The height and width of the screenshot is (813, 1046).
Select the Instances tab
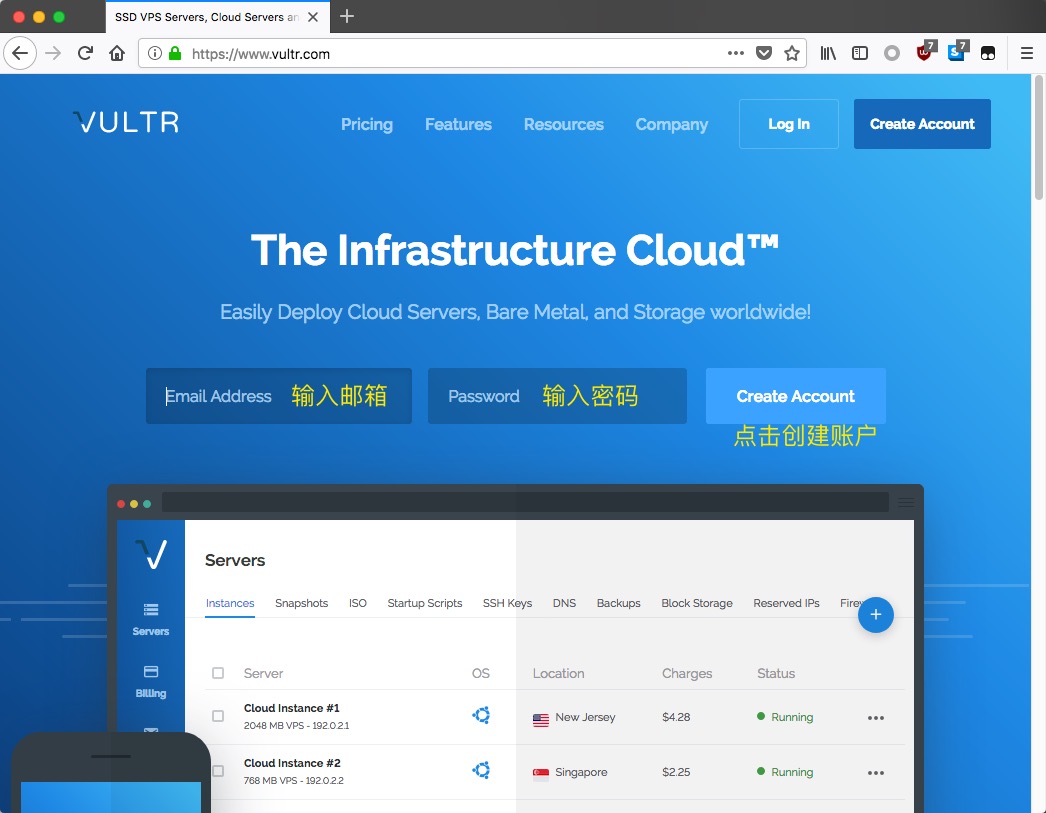[230, 603]
